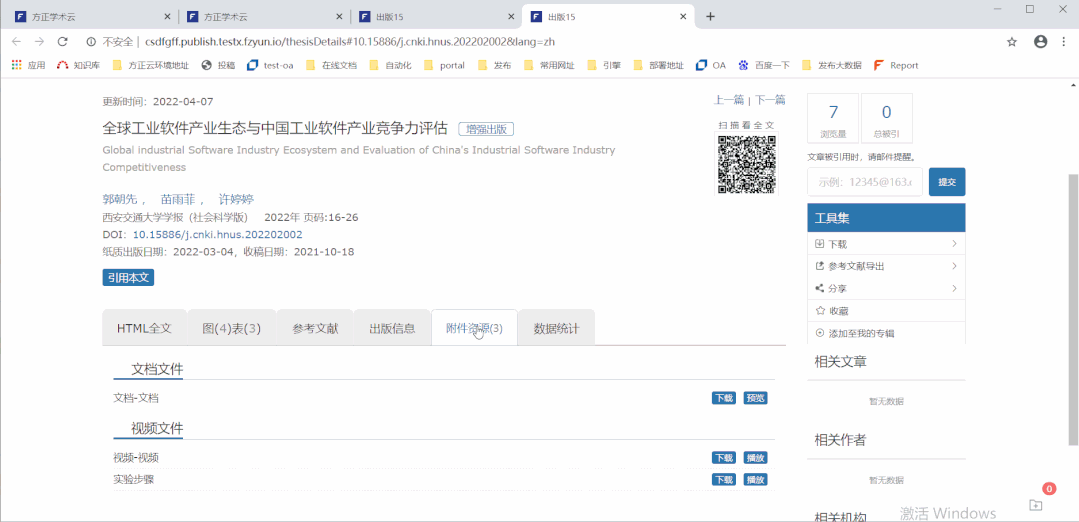Download the 视频-视频 file
The image size is (1079, 522).
click(x=723, y=457)
